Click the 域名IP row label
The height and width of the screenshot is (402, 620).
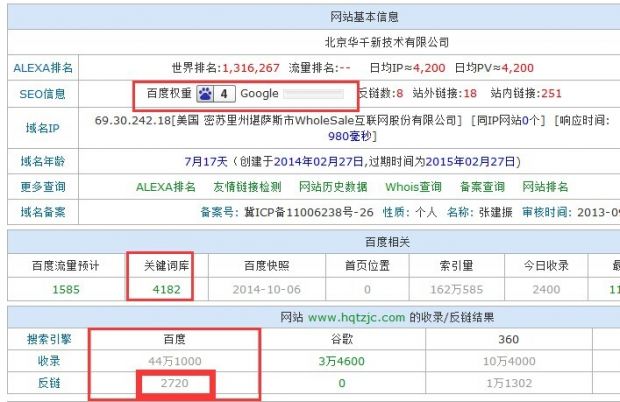43,128
